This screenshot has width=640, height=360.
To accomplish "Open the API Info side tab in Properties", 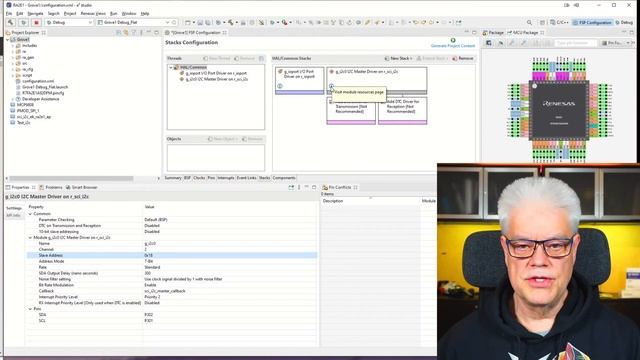I will click(x=13, y=216).
